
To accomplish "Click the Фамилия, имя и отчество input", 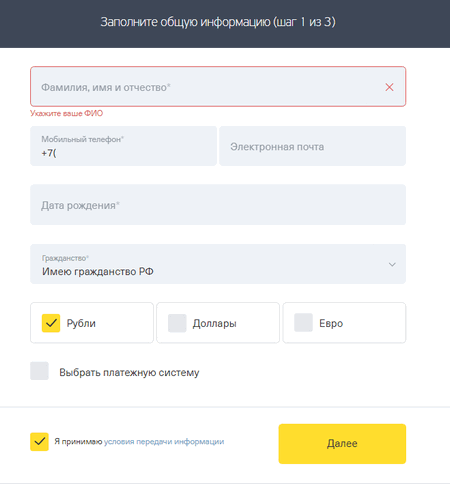I will (218, 87).
